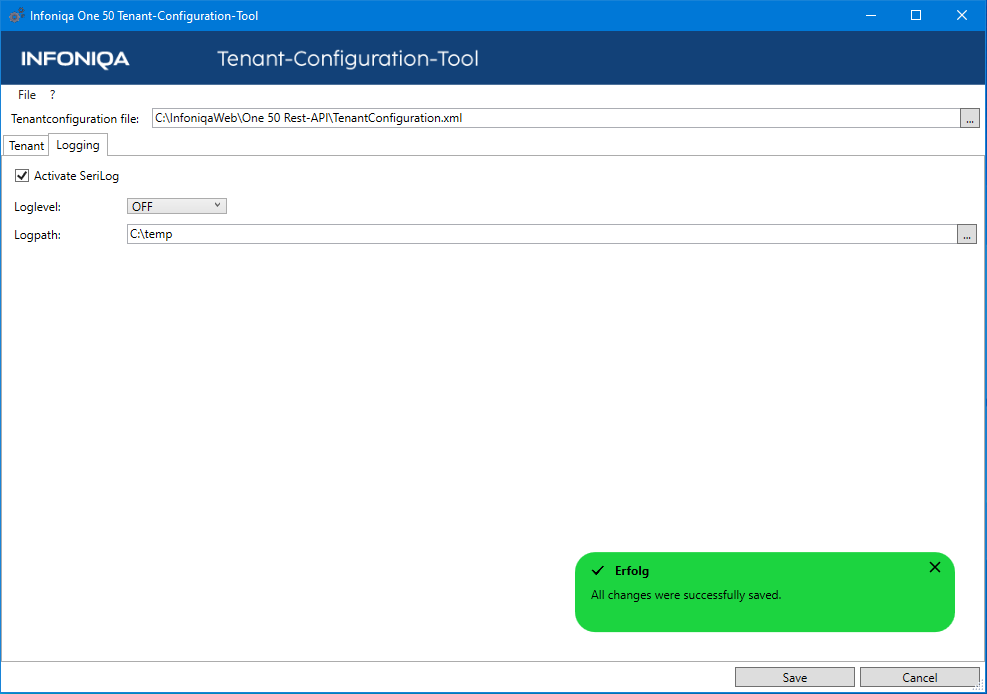Open the File menu
The height and width of the screenshot is (694, 987).
pyautogui.click(x=26, y=95)
